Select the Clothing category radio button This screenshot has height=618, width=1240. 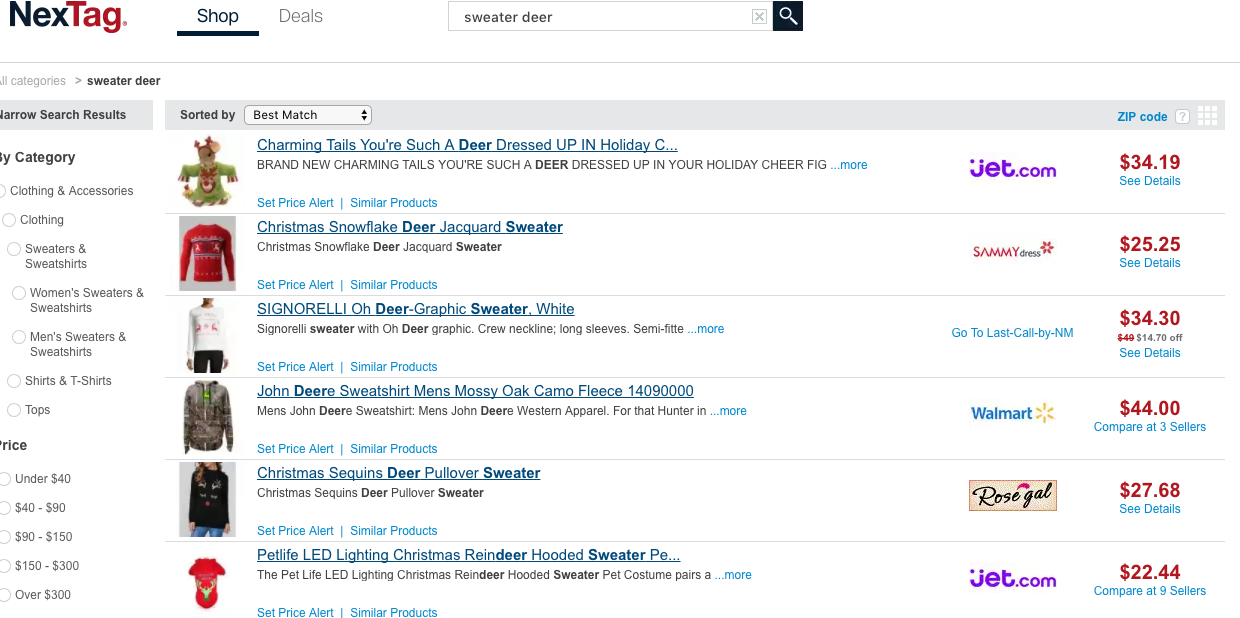pyautogui.click(x=10, y=220)
